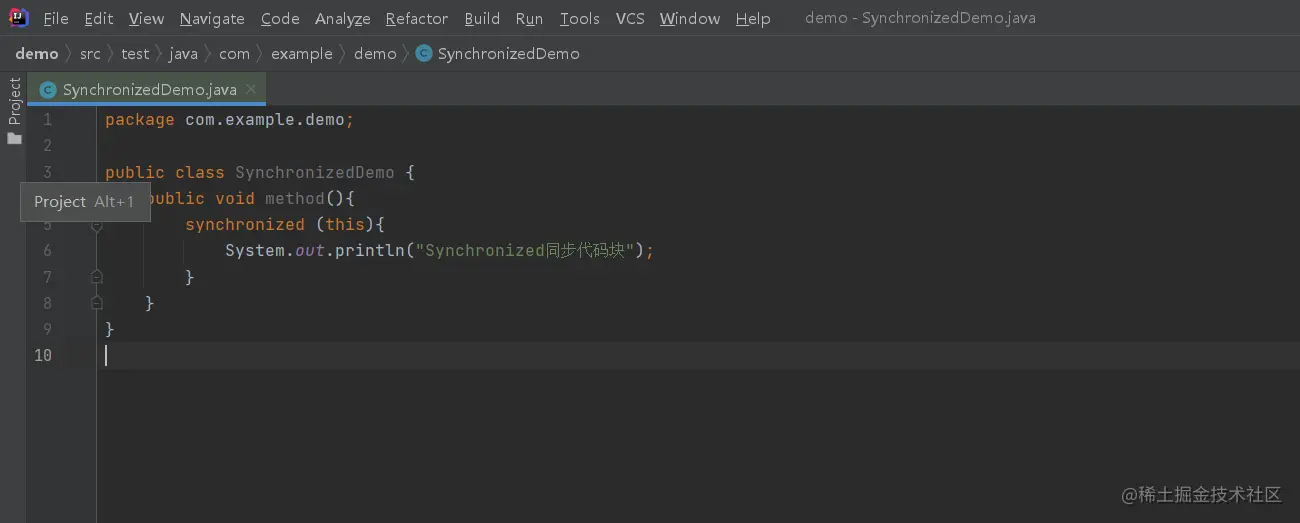Click the folder icon below Project label
Screen dimensions: 1300x523
tap(14, 139)
